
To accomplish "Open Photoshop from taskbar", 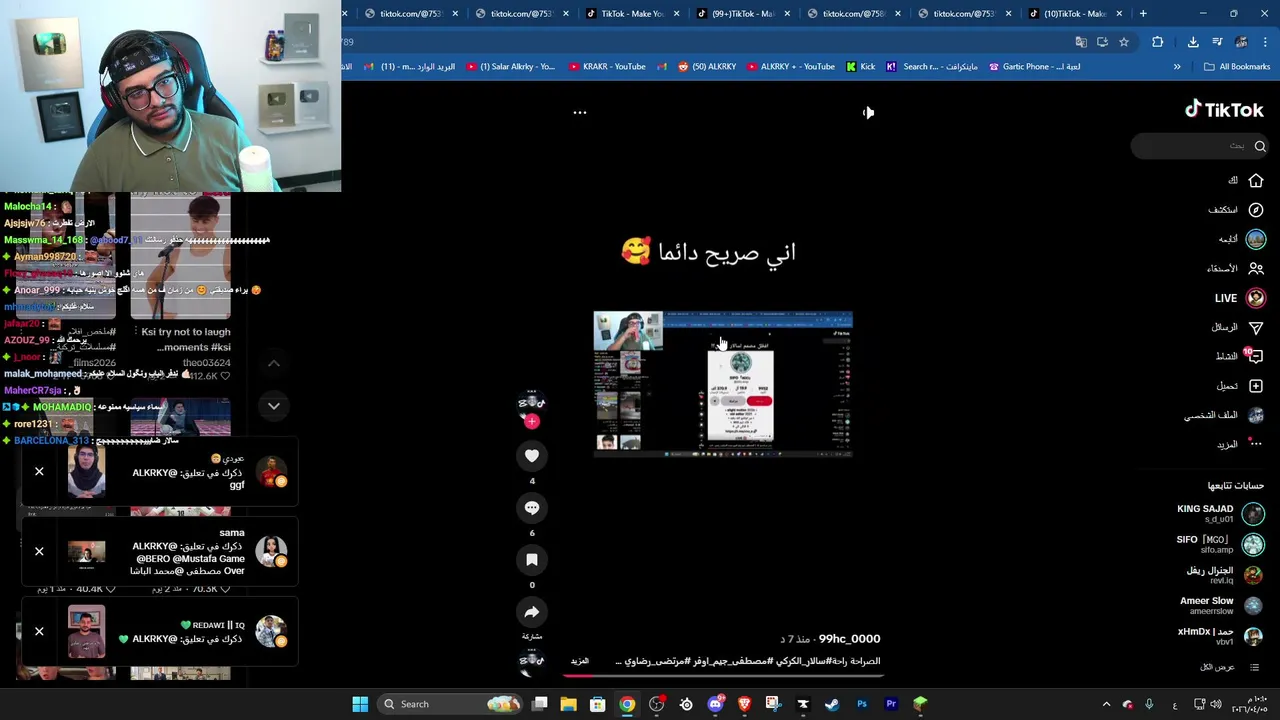I will point(862,704).
